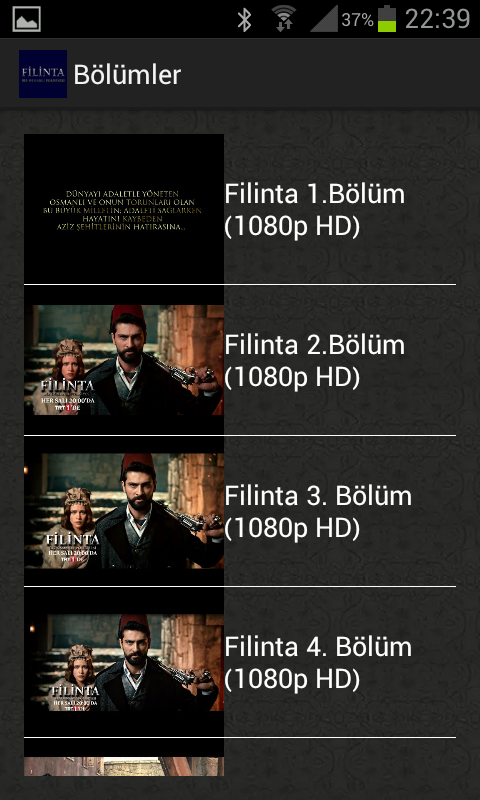The height and width of the screenshot is (800, 480).
Task: Tap the green battery indicator icon
Action: (x=387, y=19)
